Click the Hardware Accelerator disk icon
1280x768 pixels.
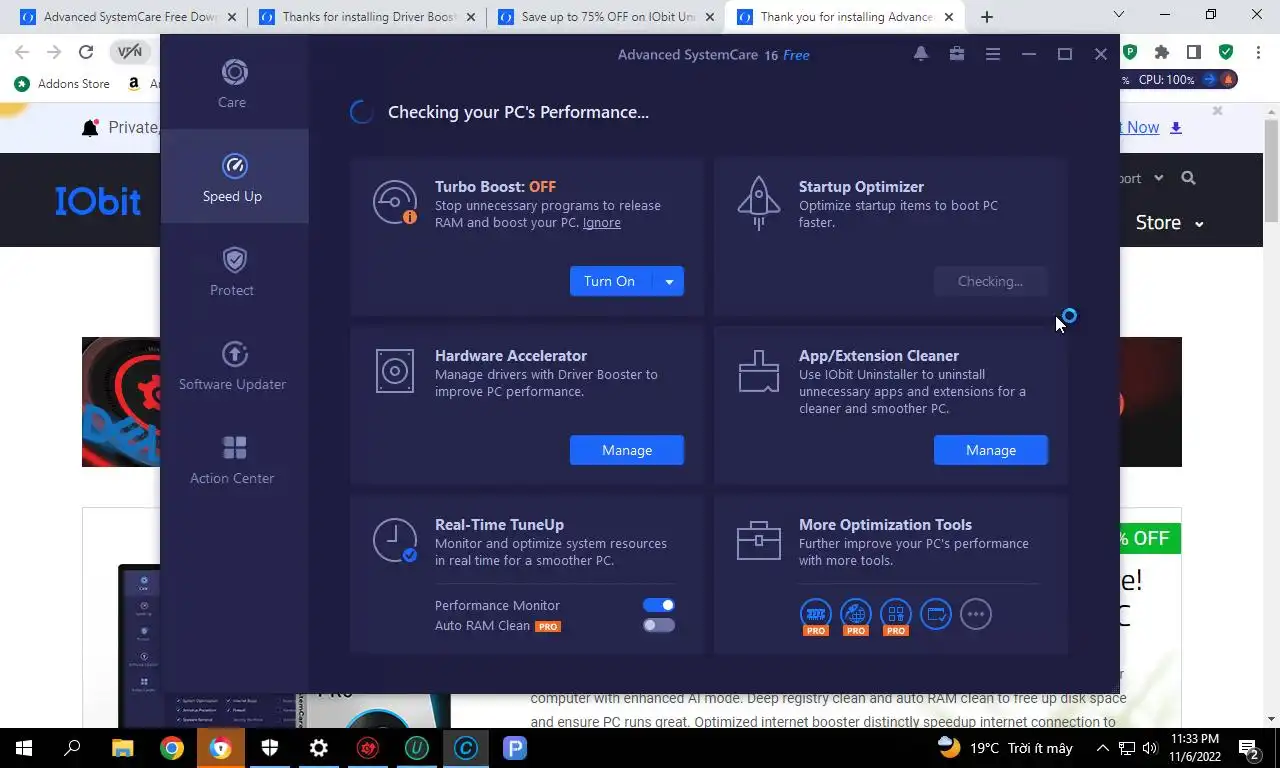click(395, 371)
